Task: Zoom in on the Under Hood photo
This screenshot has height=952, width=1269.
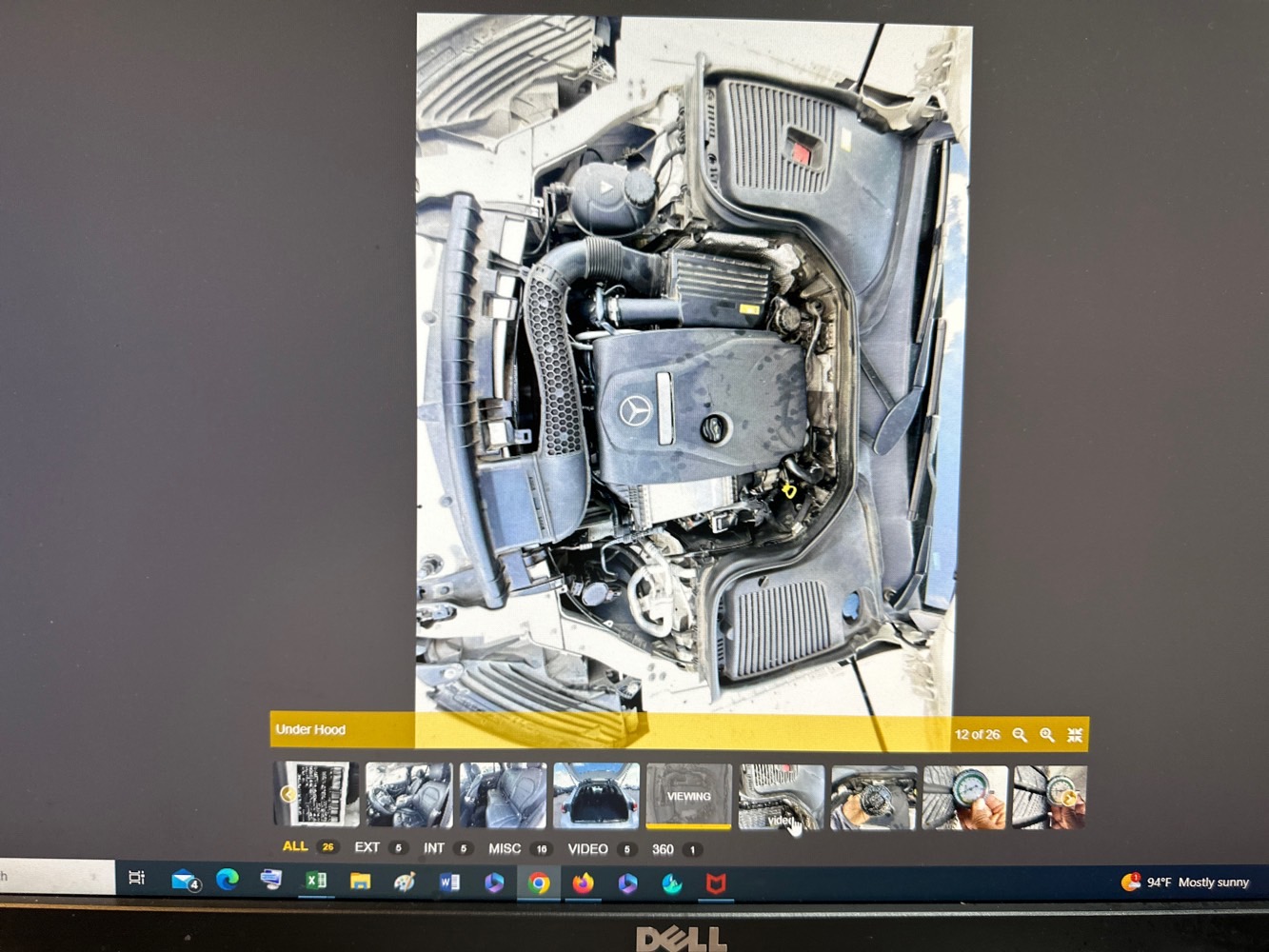Action: pos(1047,735)
